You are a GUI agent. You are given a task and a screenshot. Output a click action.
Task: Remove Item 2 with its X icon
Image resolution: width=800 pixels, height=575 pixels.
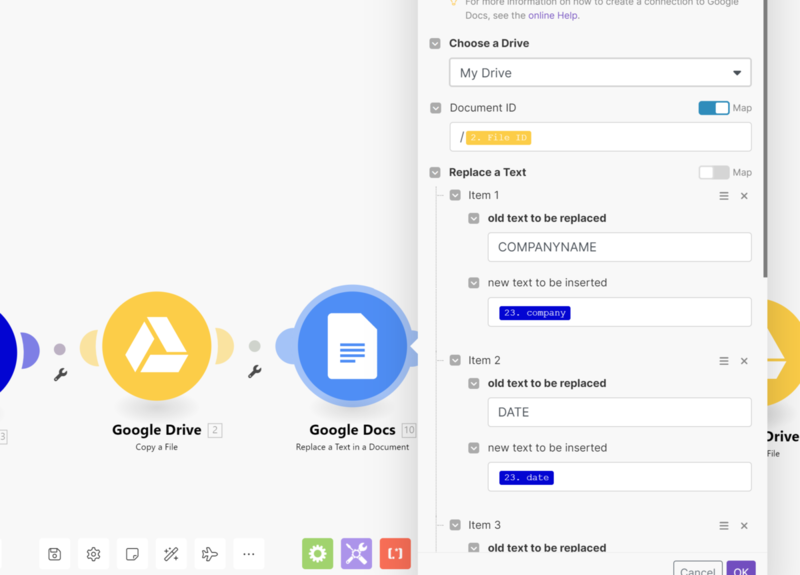pos(744,361)
